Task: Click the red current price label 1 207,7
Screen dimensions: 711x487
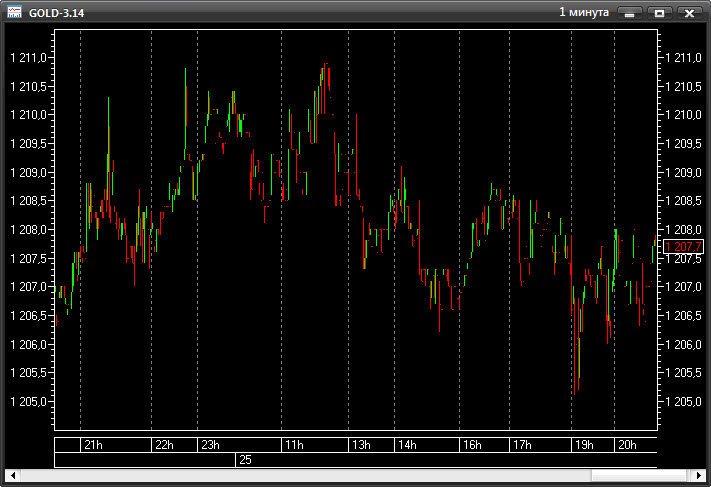Action: coord(683,247)
